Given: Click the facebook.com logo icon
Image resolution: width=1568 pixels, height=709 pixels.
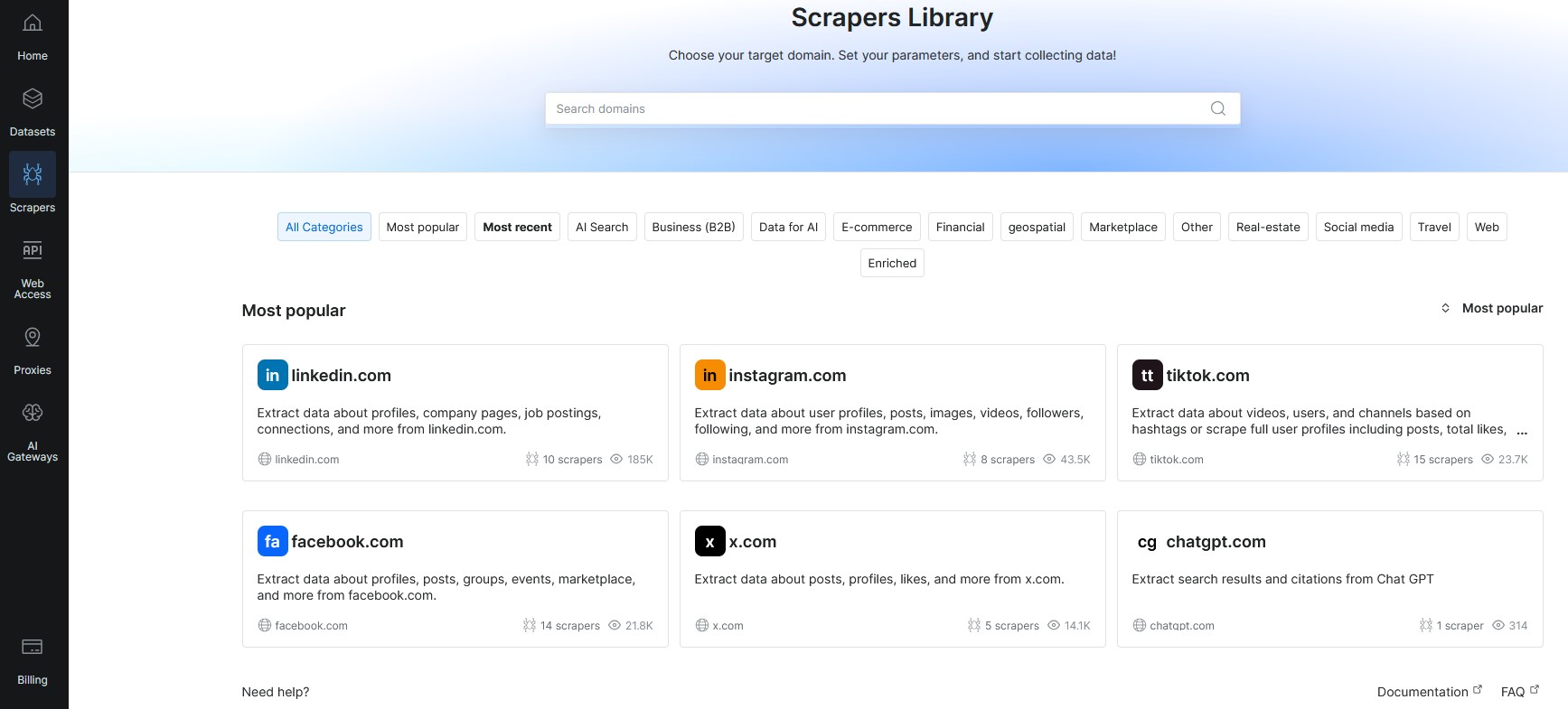Looking at the screenshot, I should (x=272, y=541).
